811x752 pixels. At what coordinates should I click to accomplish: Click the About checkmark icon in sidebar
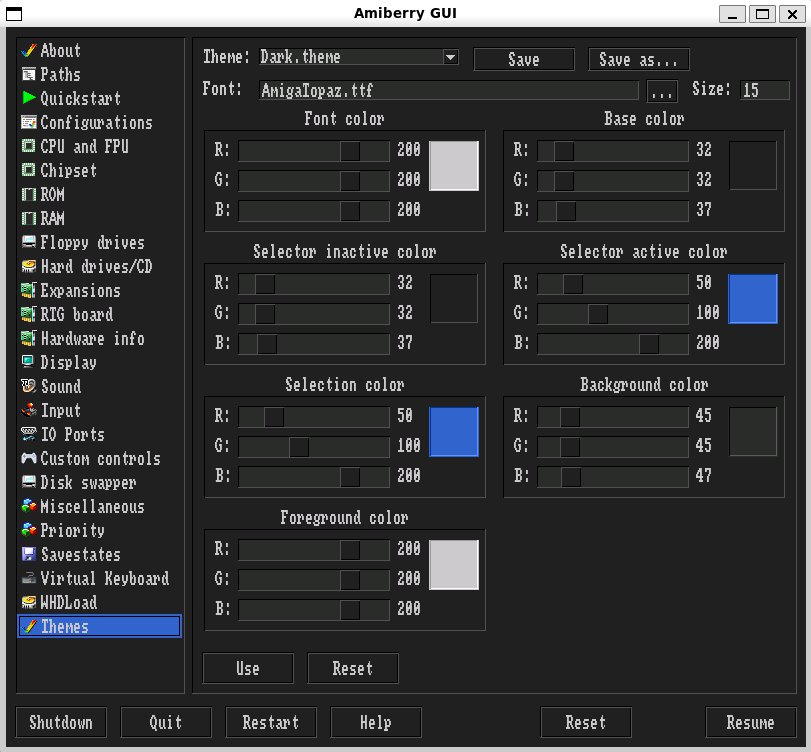point(29,51)
